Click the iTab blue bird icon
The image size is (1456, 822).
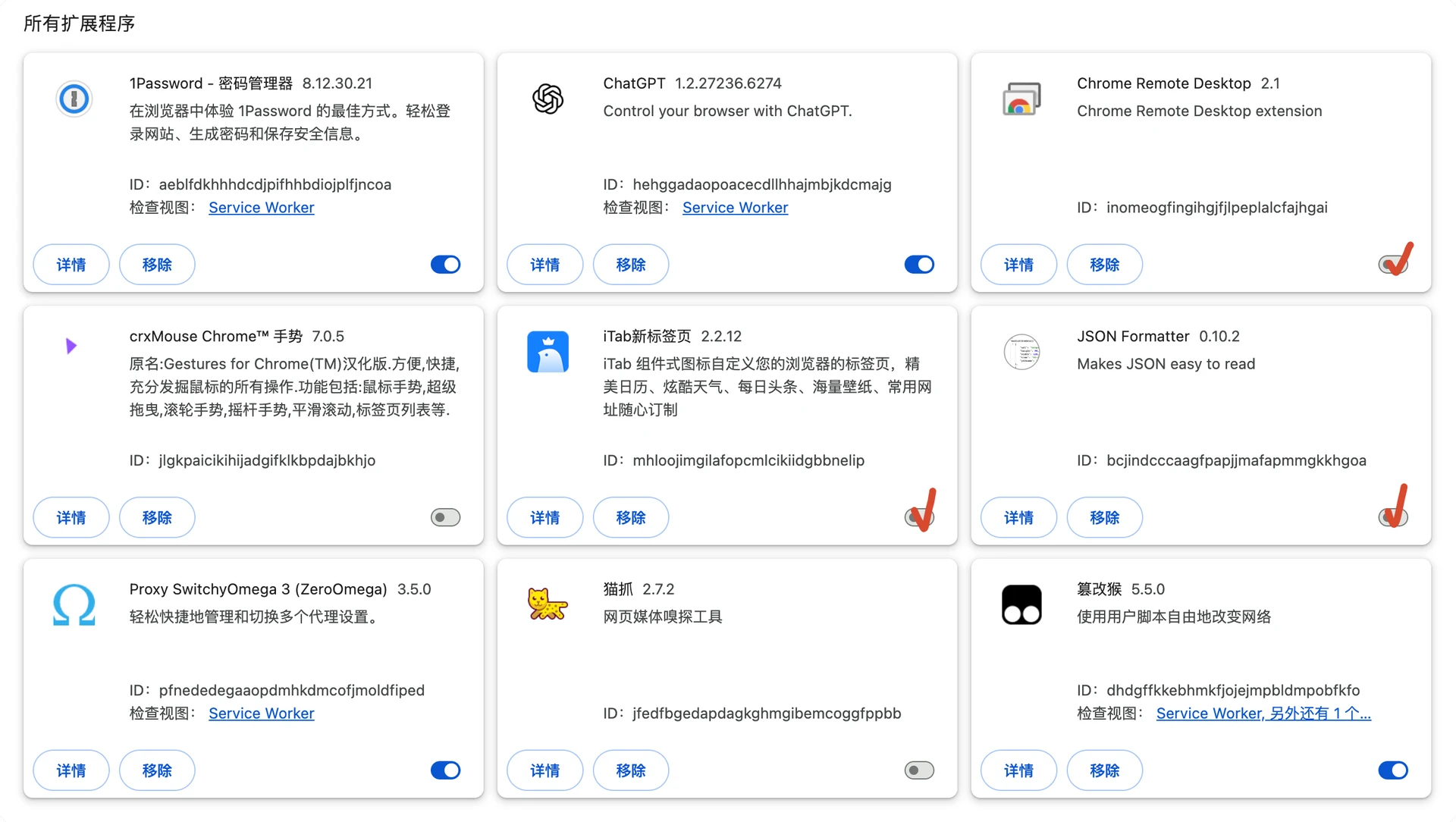(x=548, y=352)
